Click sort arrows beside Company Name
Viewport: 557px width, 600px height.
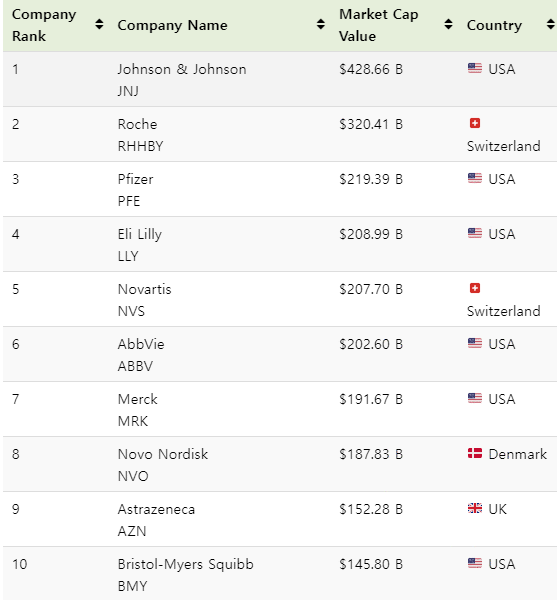click(321, 24)
